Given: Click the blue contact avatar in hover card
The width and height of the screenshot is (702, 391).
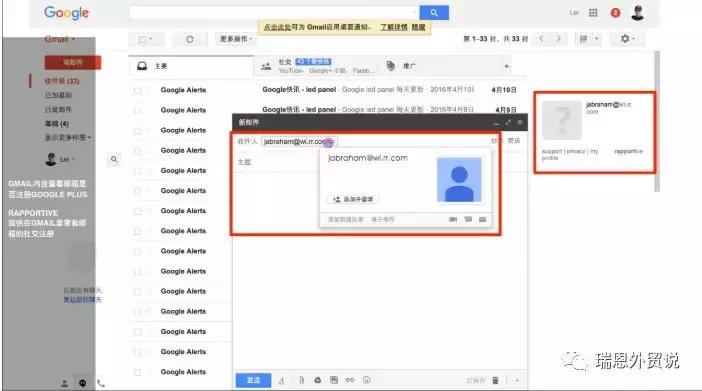Looking at the screenshot, I should pos(459,179).
